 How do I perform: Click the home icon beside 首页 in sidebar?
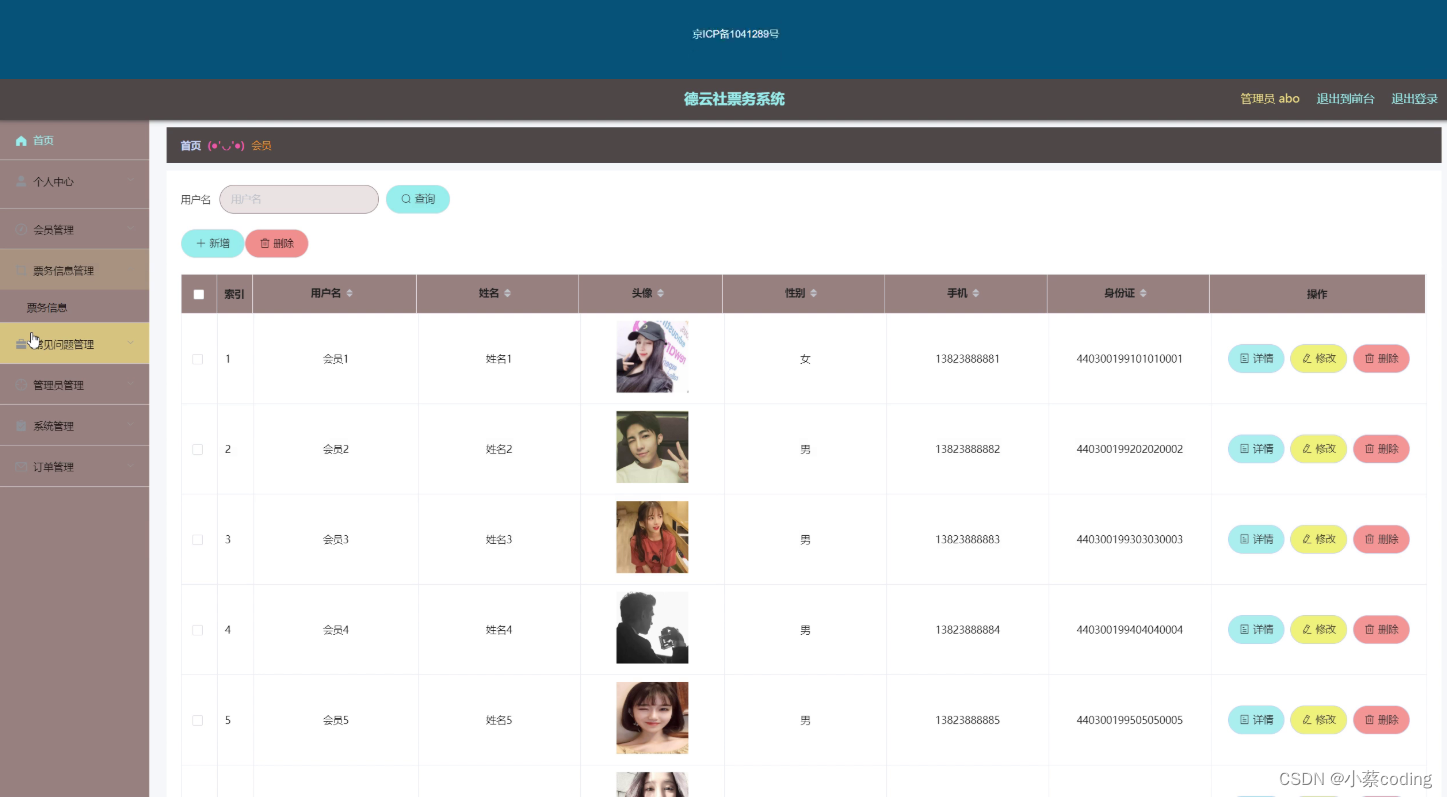coord(21,141)
